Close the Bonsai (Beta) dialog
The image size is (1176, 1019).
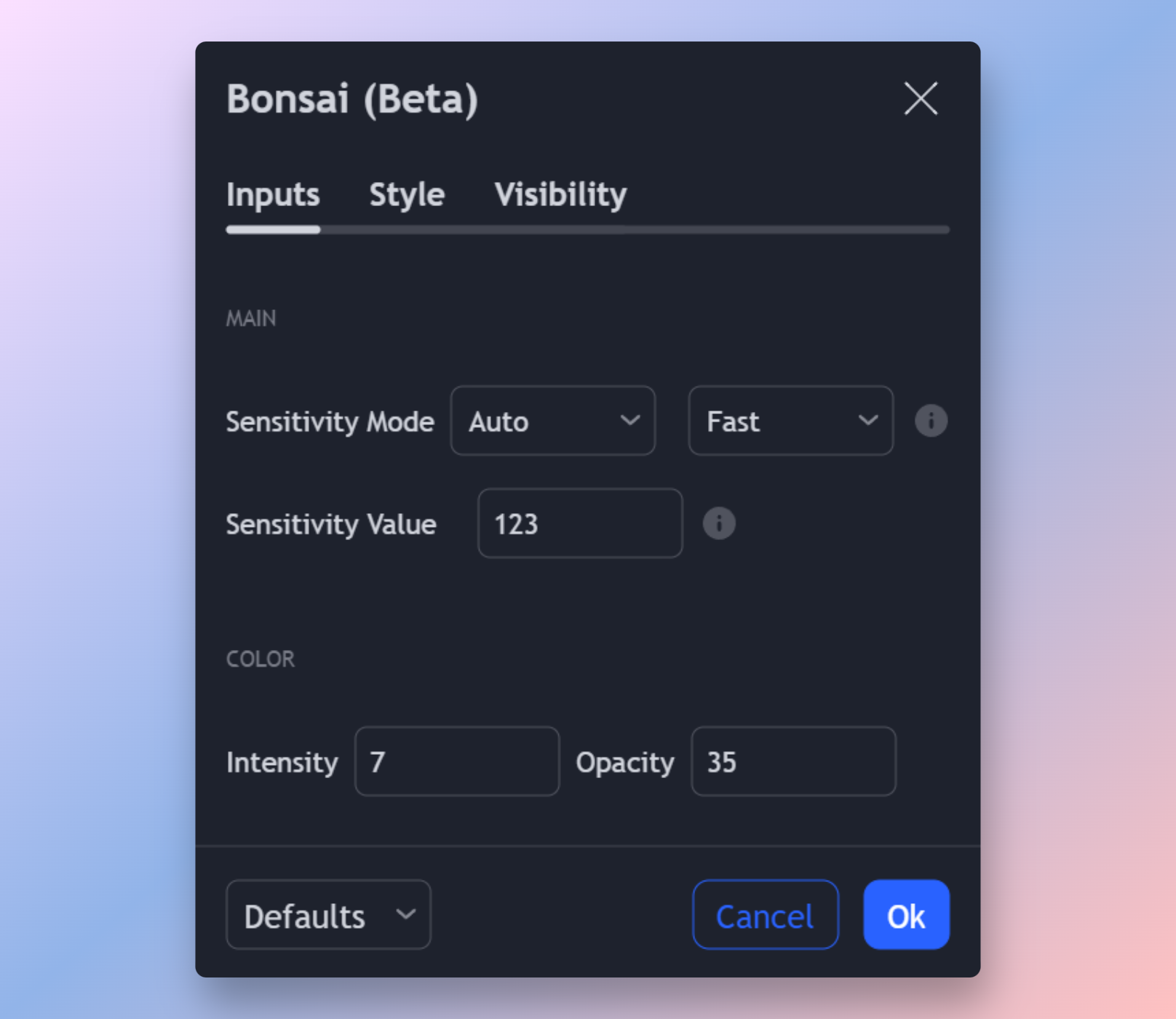click(x=921, y=98)
